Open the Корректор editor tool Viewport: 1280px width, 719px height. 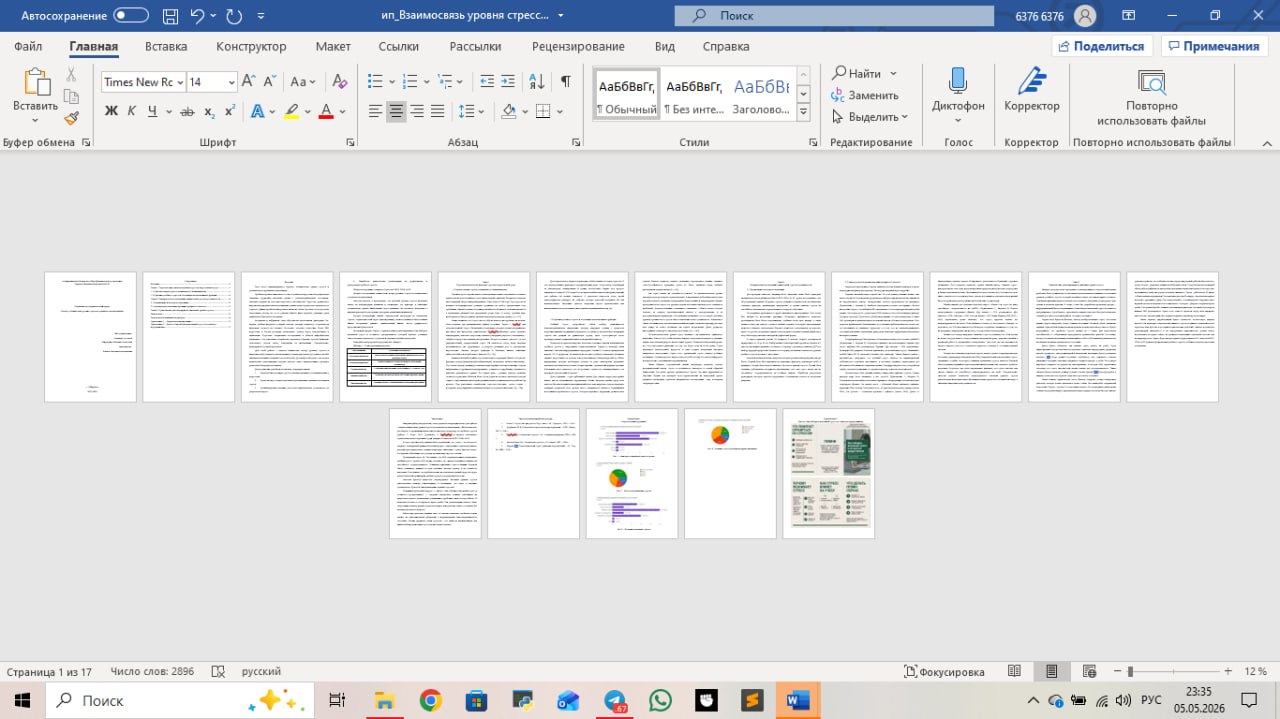tap(1032, 90)
